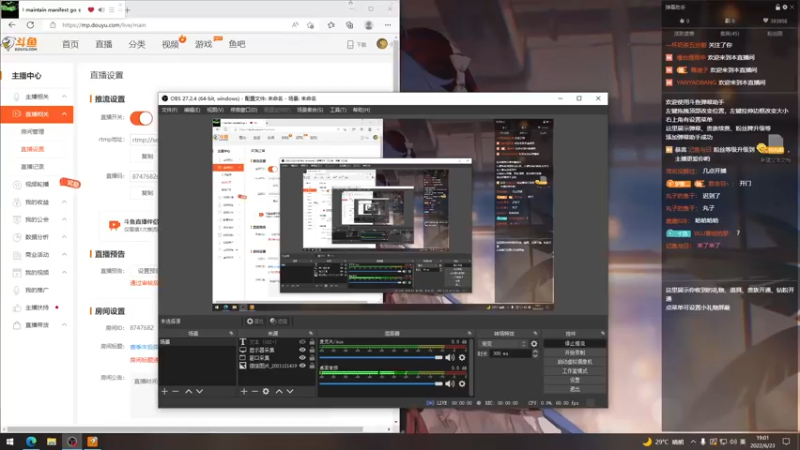Viewport: 800px width, 450px height.
Task: Open browser favorites star icon
Action: pos(331,25)
